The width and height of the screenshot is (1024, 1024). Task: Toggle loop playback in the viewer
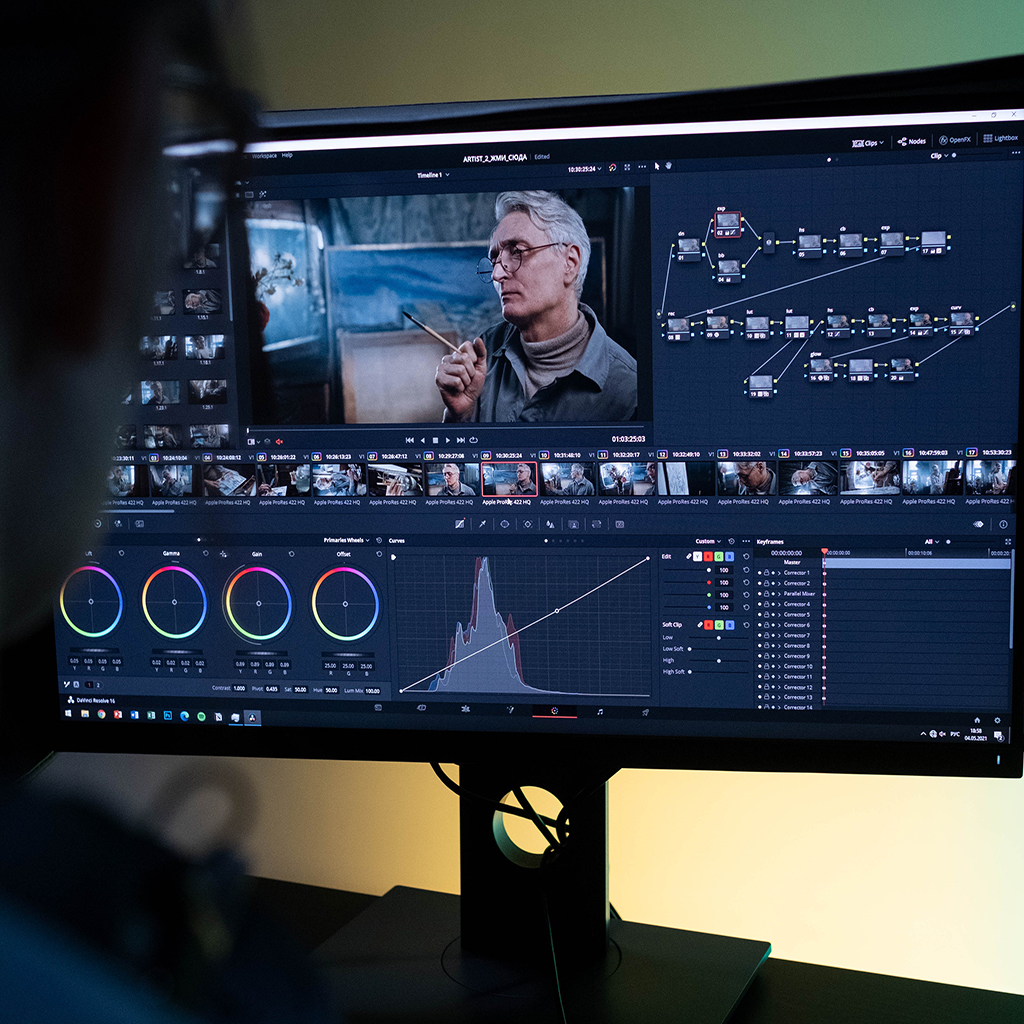[473, 440]
